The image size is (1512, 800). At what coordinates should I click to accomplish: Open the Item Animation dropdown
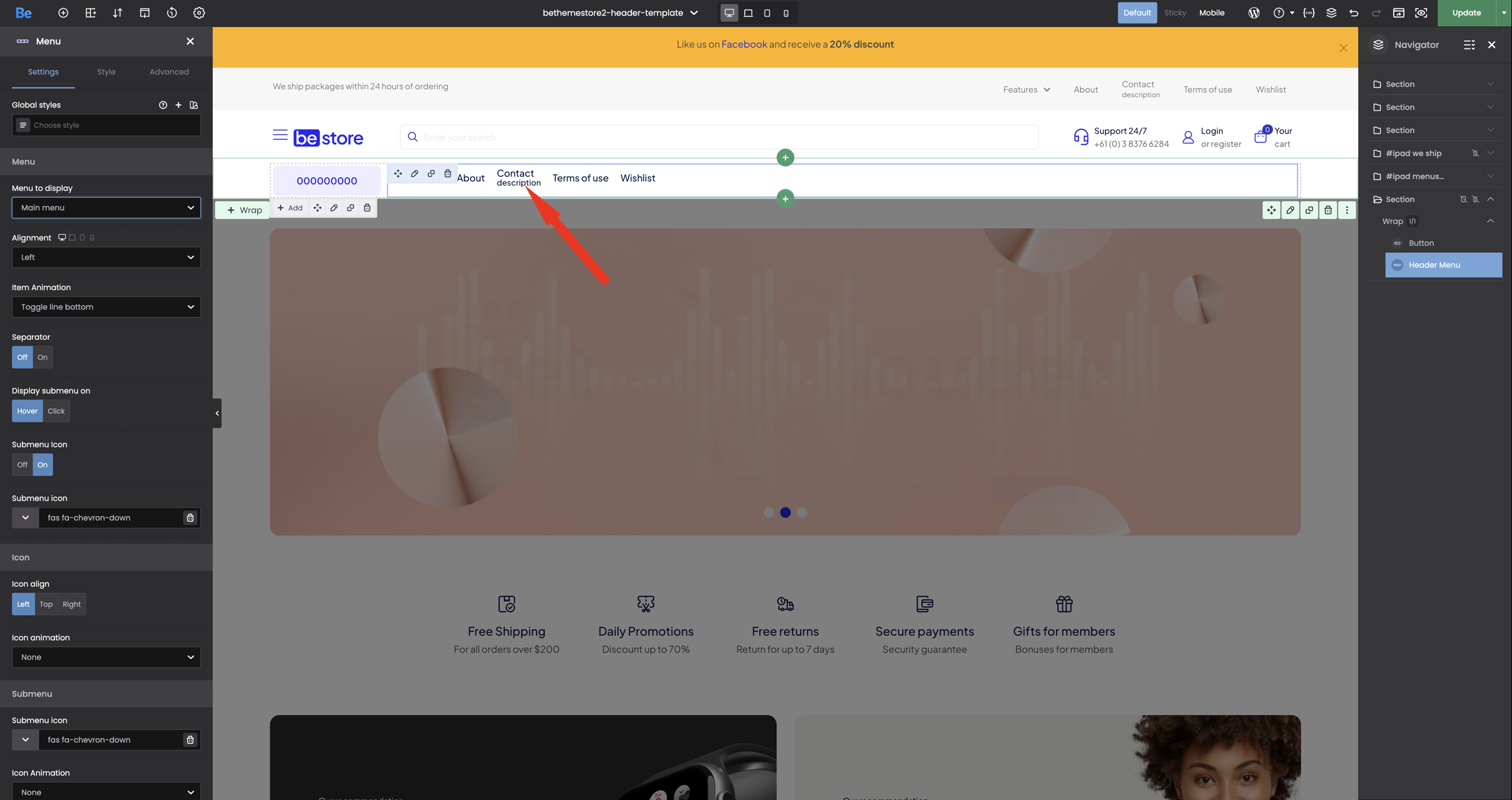coord(106,307)
